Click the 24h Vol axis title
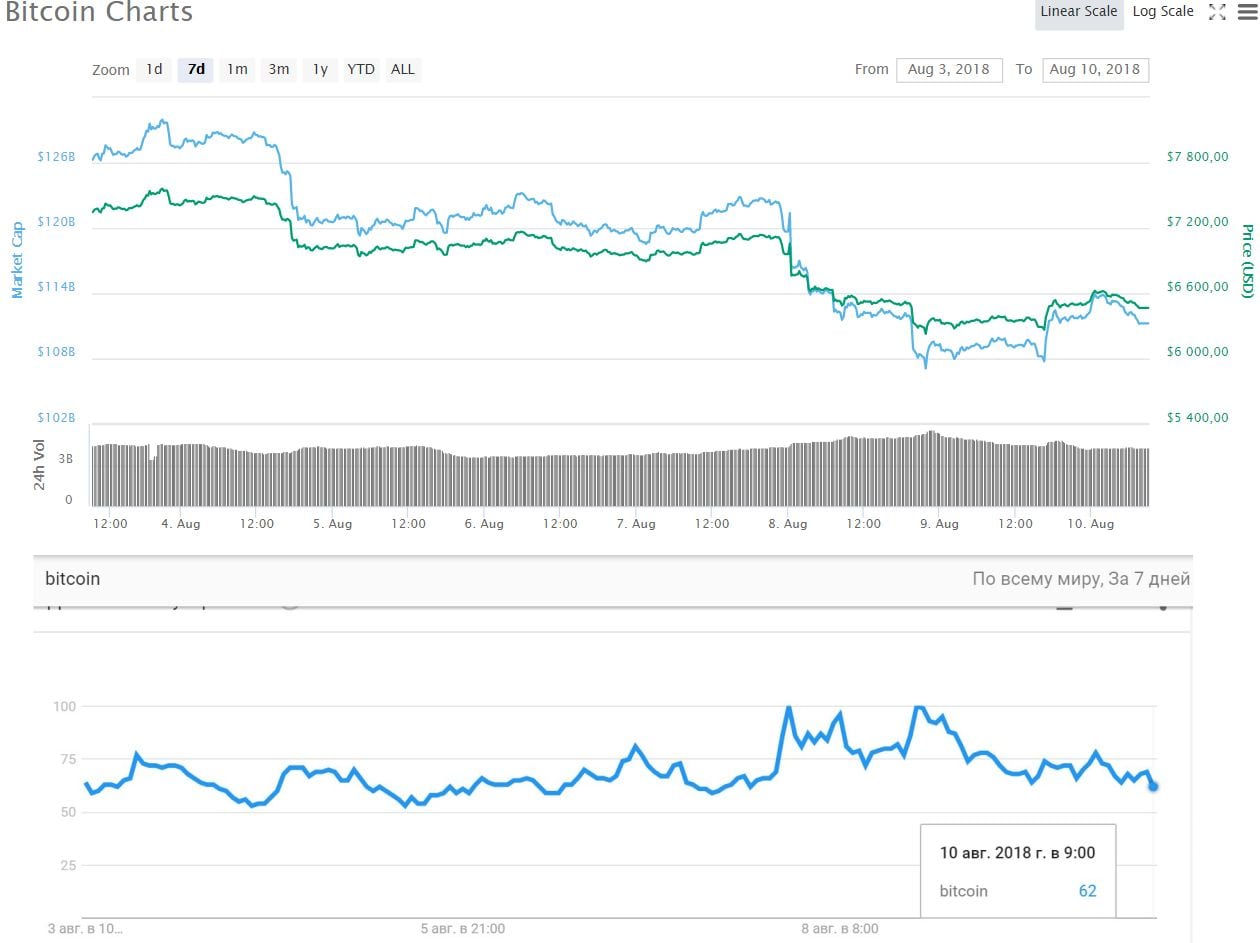The width and height of the screenshot is (1260, 943). [x=40, y=465]
